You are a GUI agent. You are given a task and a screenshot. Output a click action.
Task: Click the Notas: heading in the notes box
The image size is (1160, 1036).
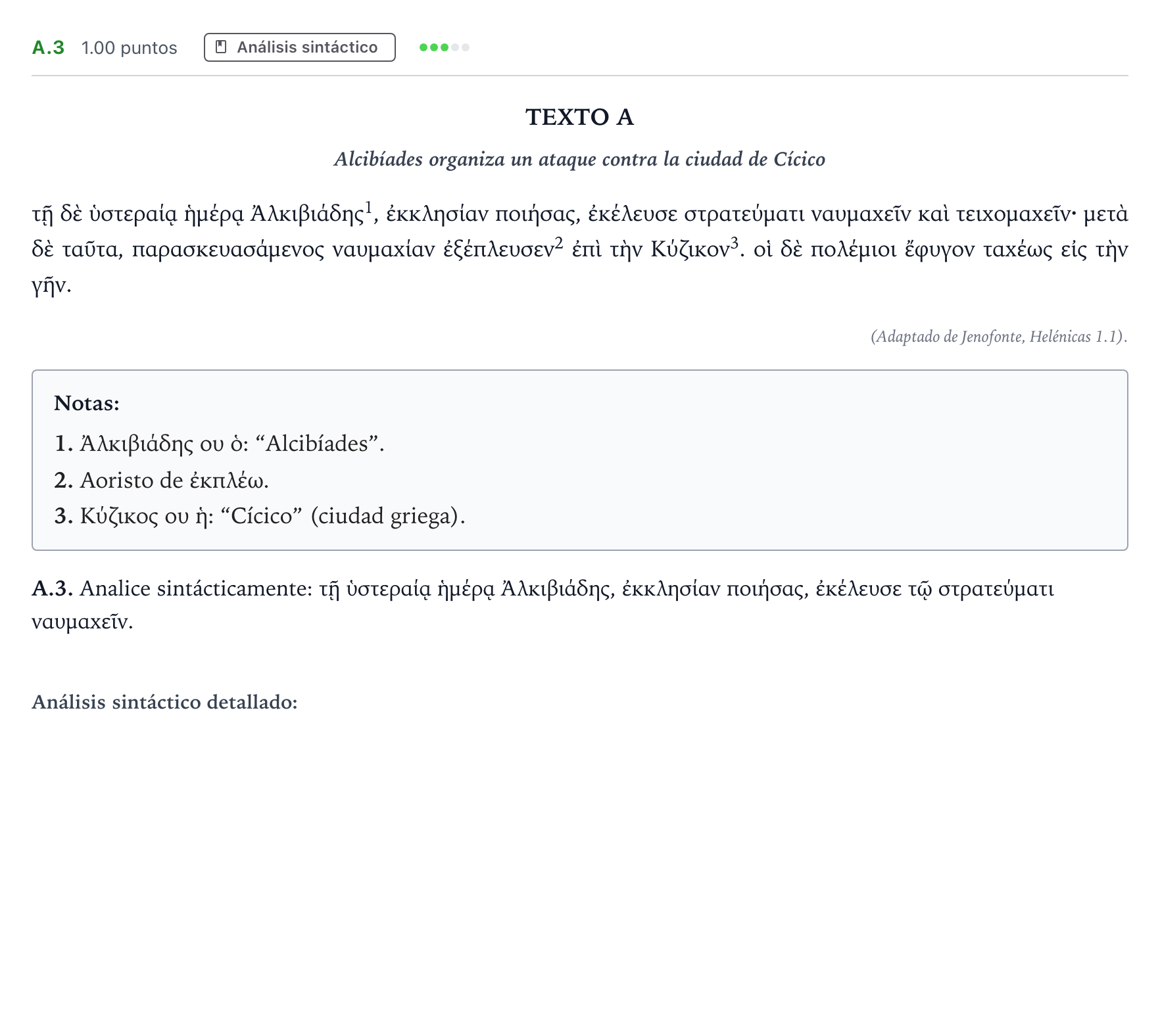point(87,403)
